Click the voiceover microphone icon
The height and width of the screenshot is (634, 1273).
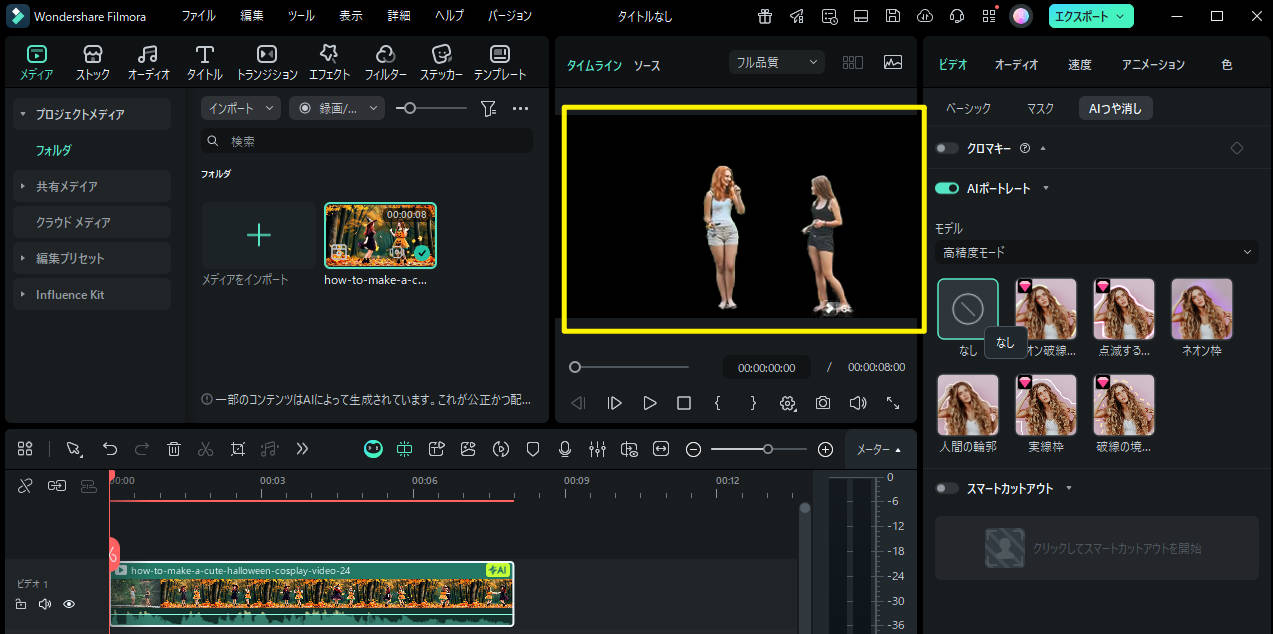tap(565, 449)
